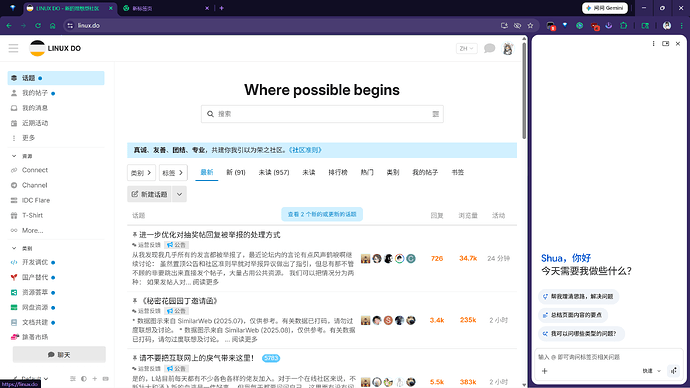The width and height of the screenshot is (690, 388).
Task: Expand 更多 in the sidebar
Action: point(28,138)
